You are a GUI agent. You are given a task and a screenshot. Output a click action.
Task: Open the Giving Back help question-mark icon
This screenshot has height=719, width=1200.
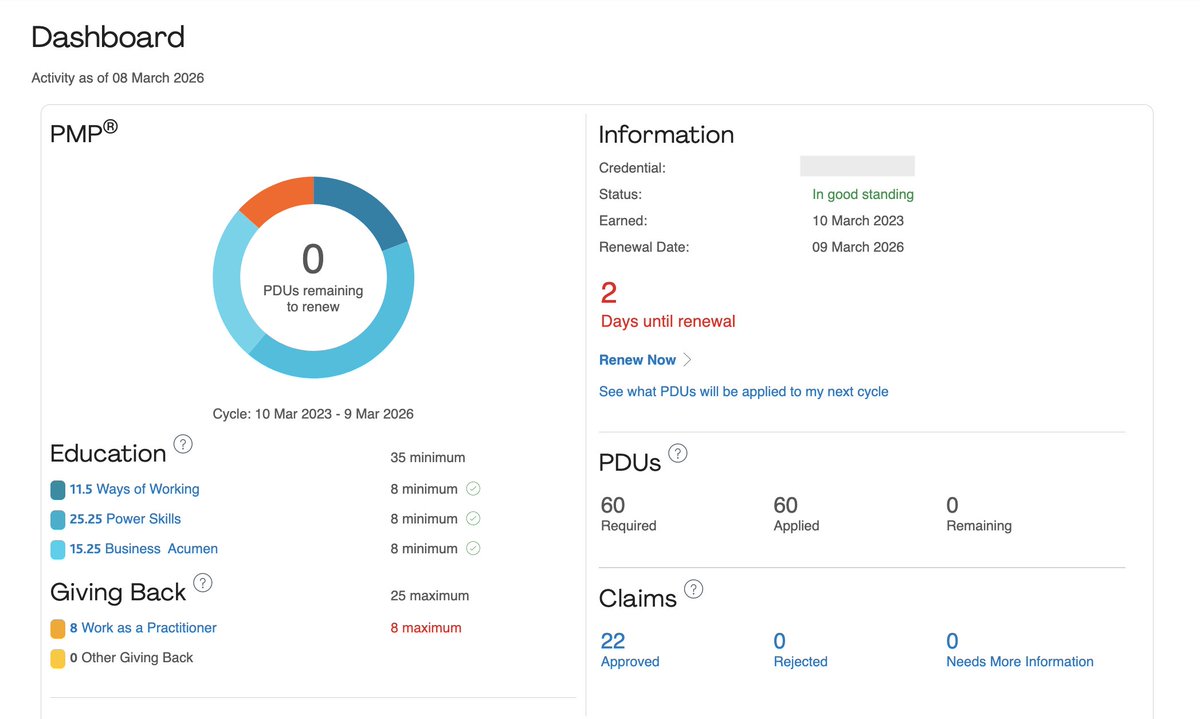(x=203, y=583)
